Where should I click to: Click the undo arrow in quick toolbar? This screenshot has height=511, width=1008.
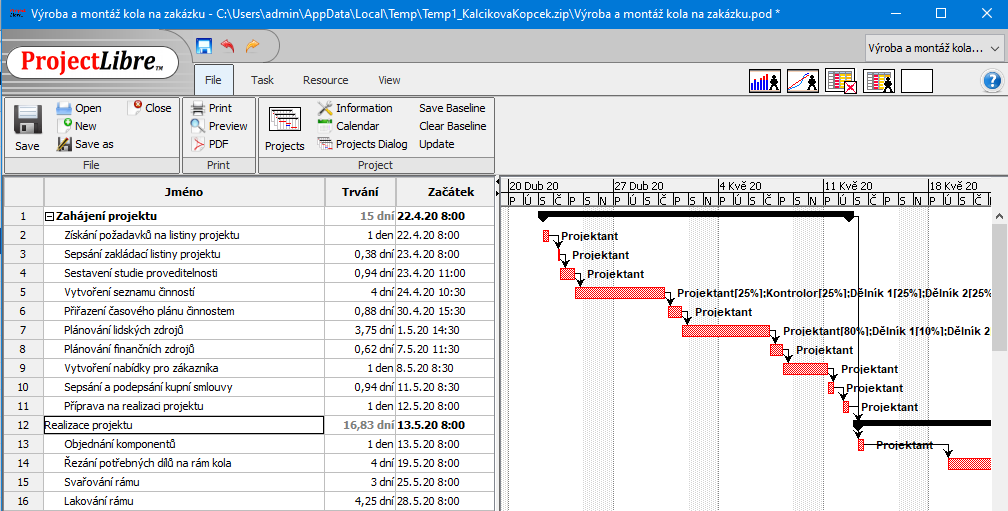coord(228,46)
